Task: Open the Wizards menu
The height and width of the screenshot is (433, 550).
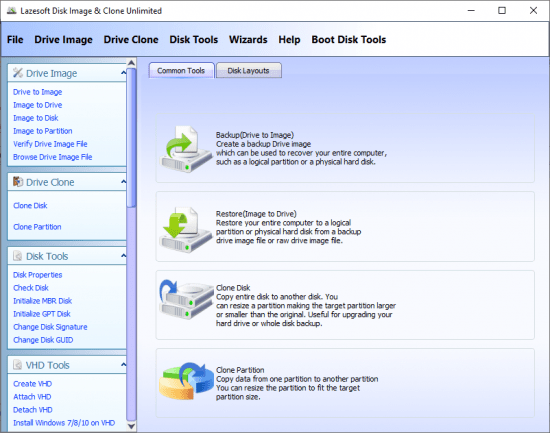Action: (x=248, y=40)
